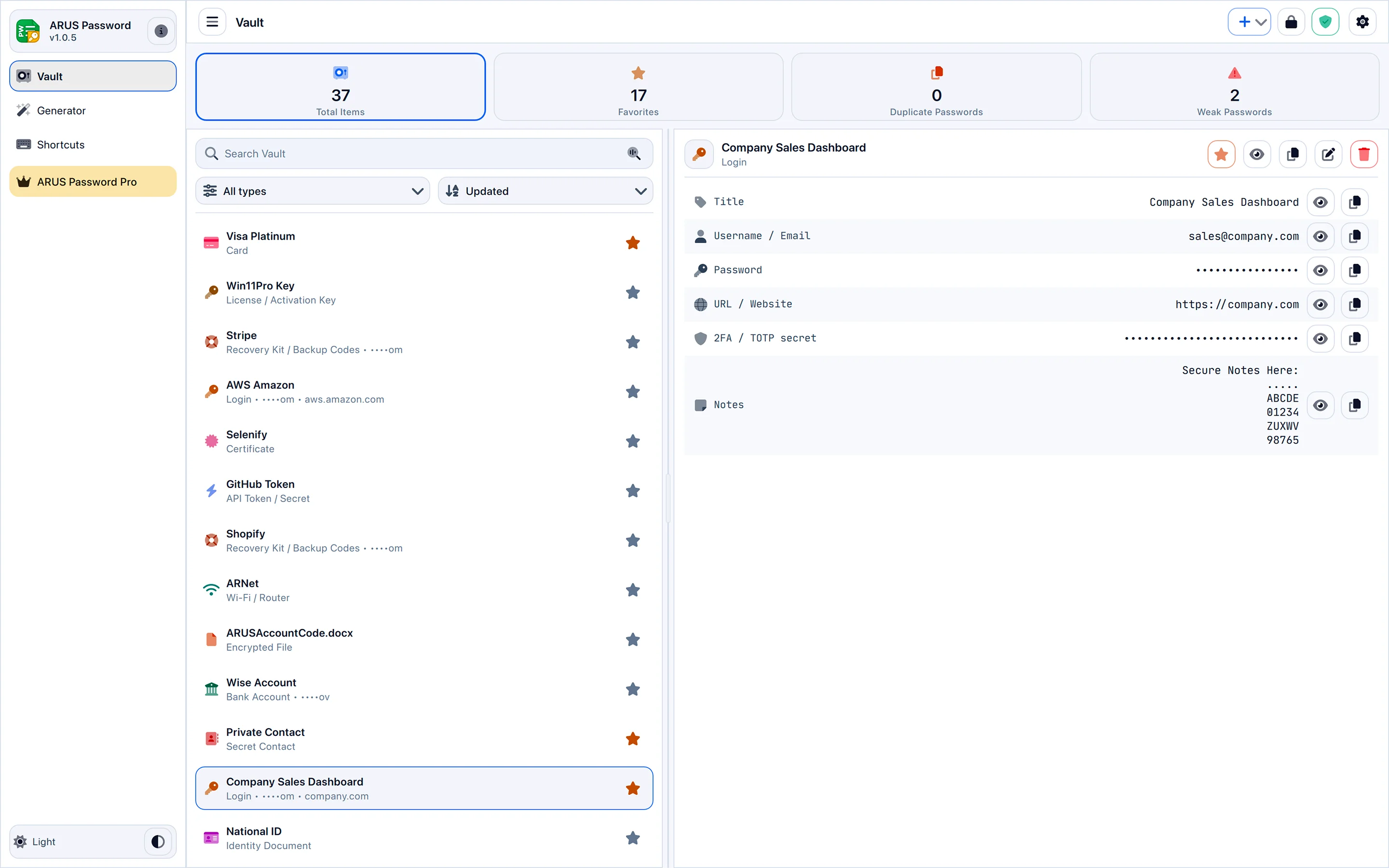This screenshot has height=868, width=1389.
Task: Open Shortcuts from the sidebar
Action: (60, 144)
